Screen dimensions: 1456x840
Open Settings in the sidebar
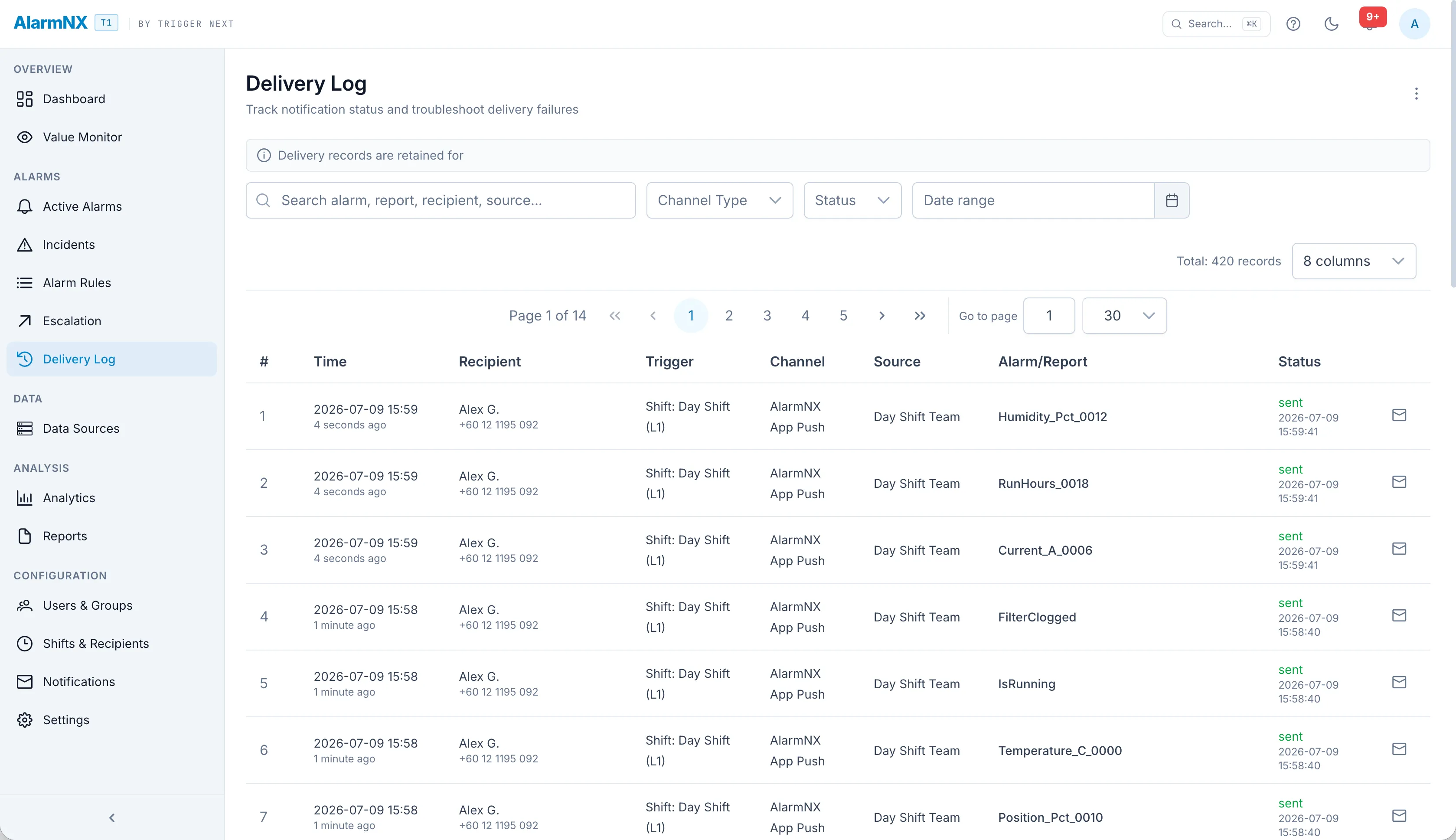[x=111, y=720]
